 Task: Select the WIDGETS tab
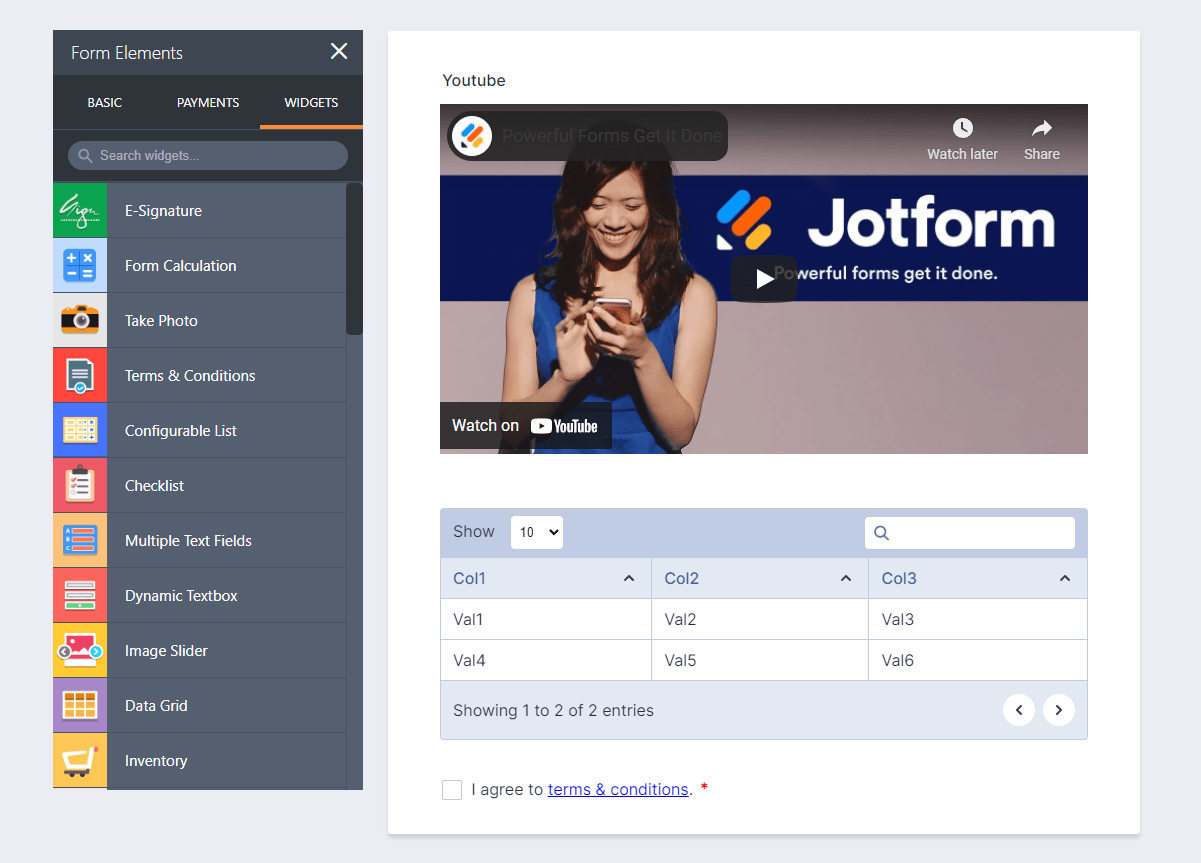click(x=311, y=102)
